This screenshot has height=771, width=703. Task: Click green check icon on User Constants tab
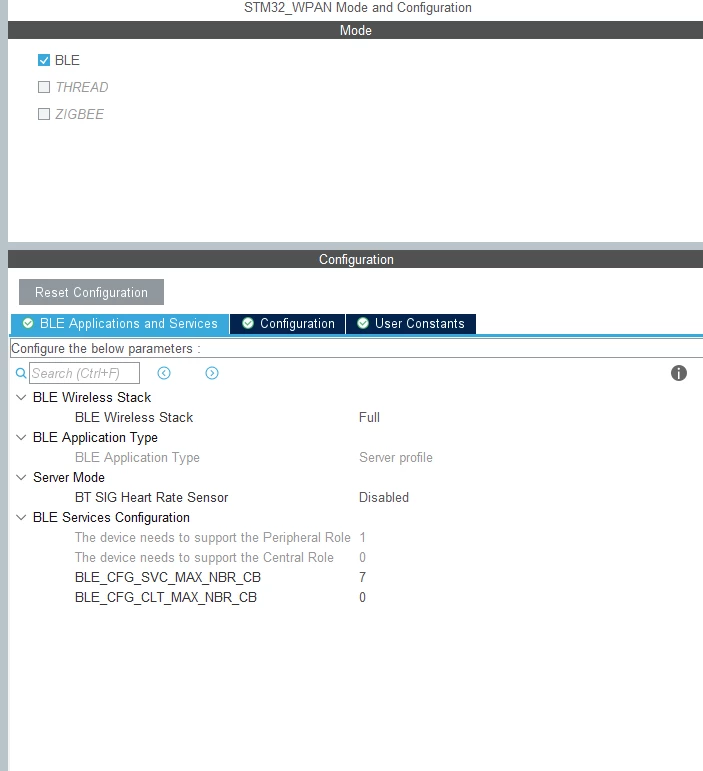363,323
